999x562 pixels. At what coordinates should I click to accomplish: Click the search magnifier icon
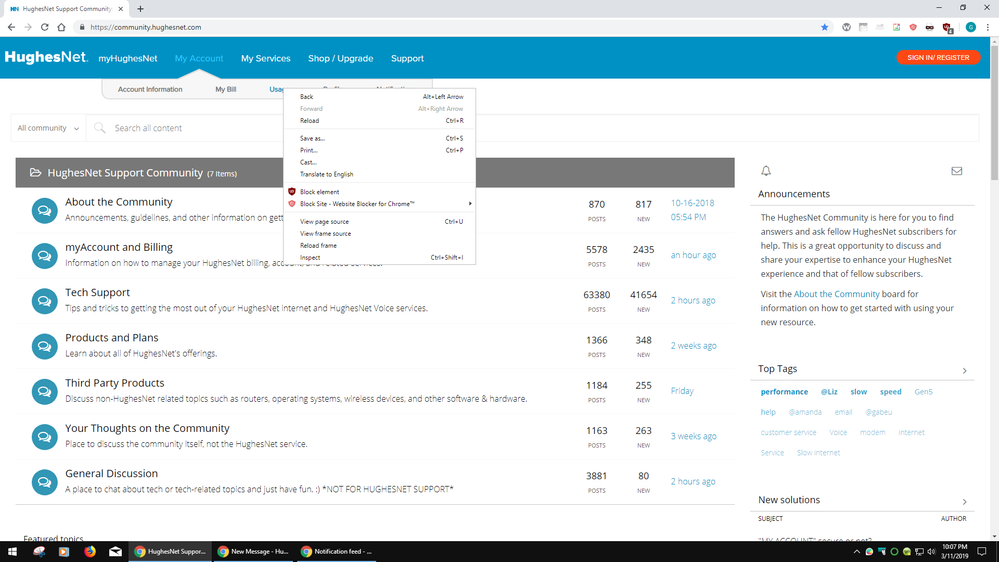[x=99, y=128]
